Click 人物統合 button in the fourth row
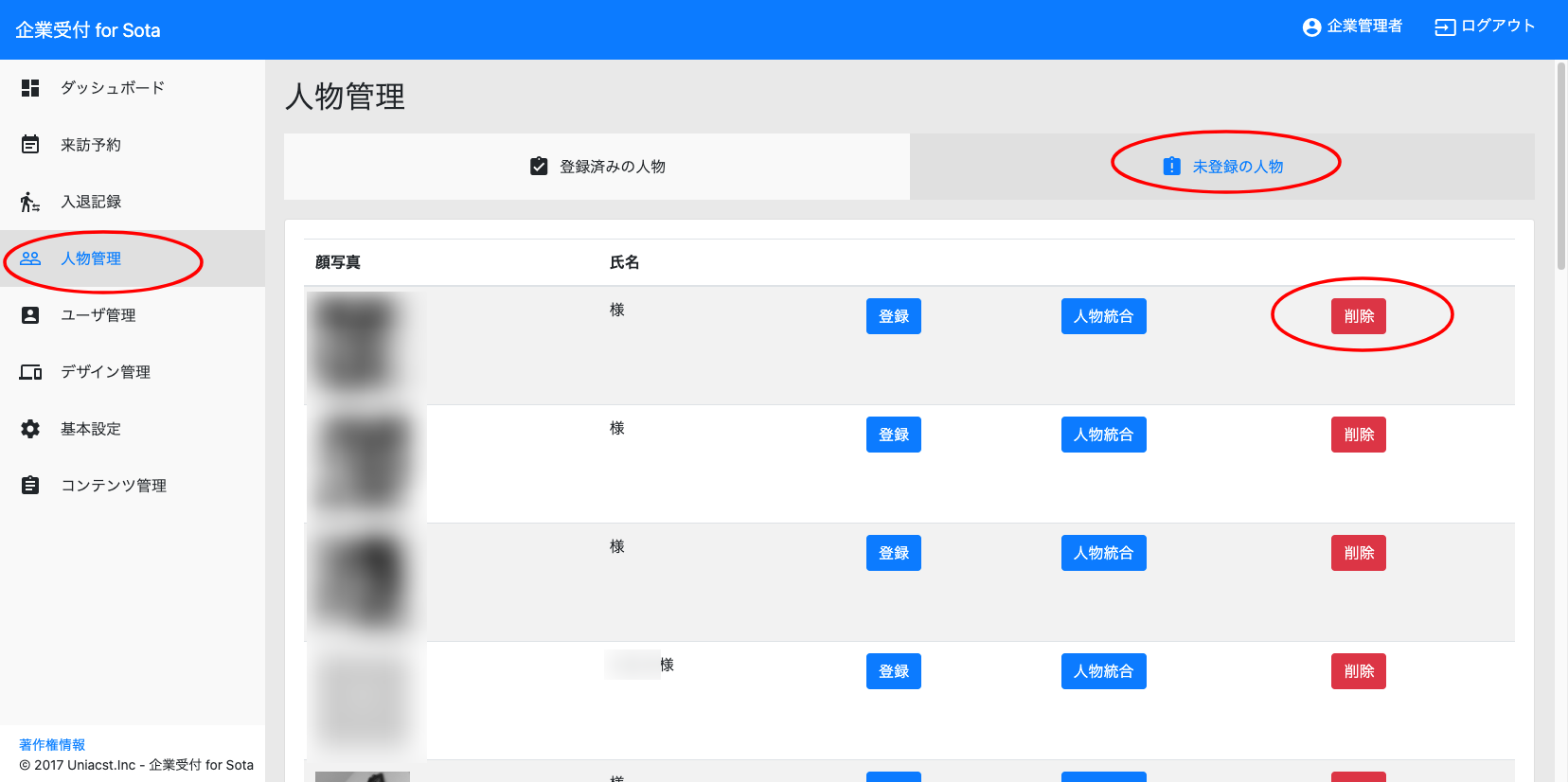Viewport: 1568px width, 782px height. (1104, 671)
